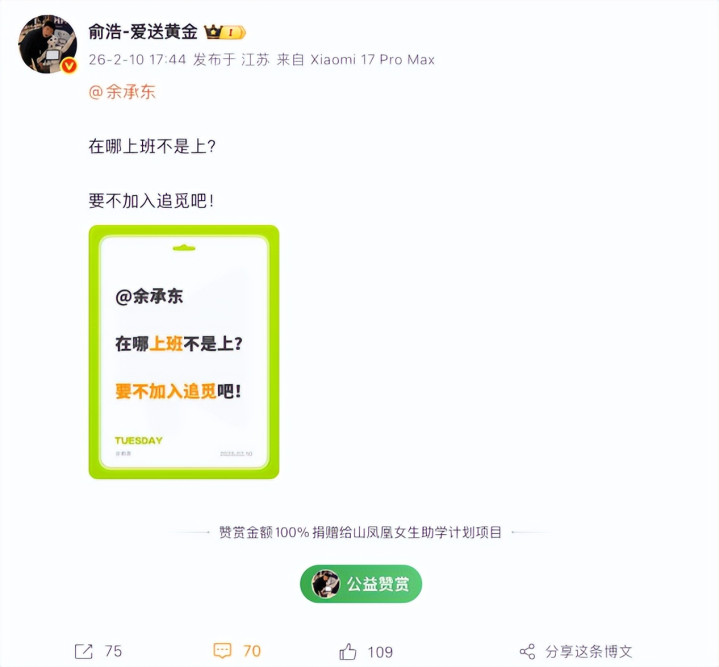Click 分享这条博文 text
This screenshot has width=719, height=667.
coord(589,651)
